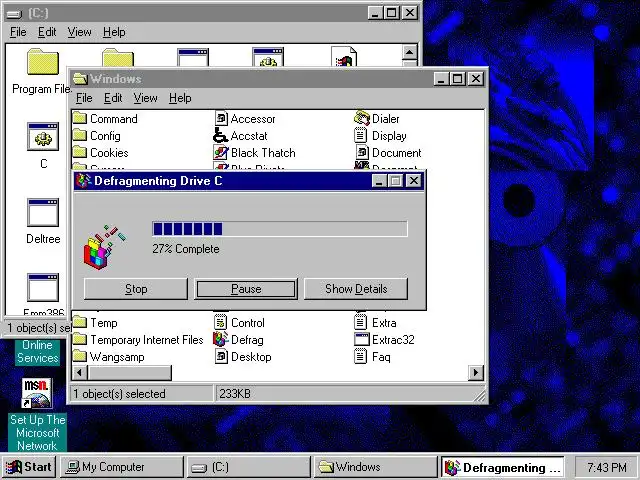The image size is (640, 480).
Task: Click horizontal scrollbar thumb in Windows window
Action: [130, 372]
